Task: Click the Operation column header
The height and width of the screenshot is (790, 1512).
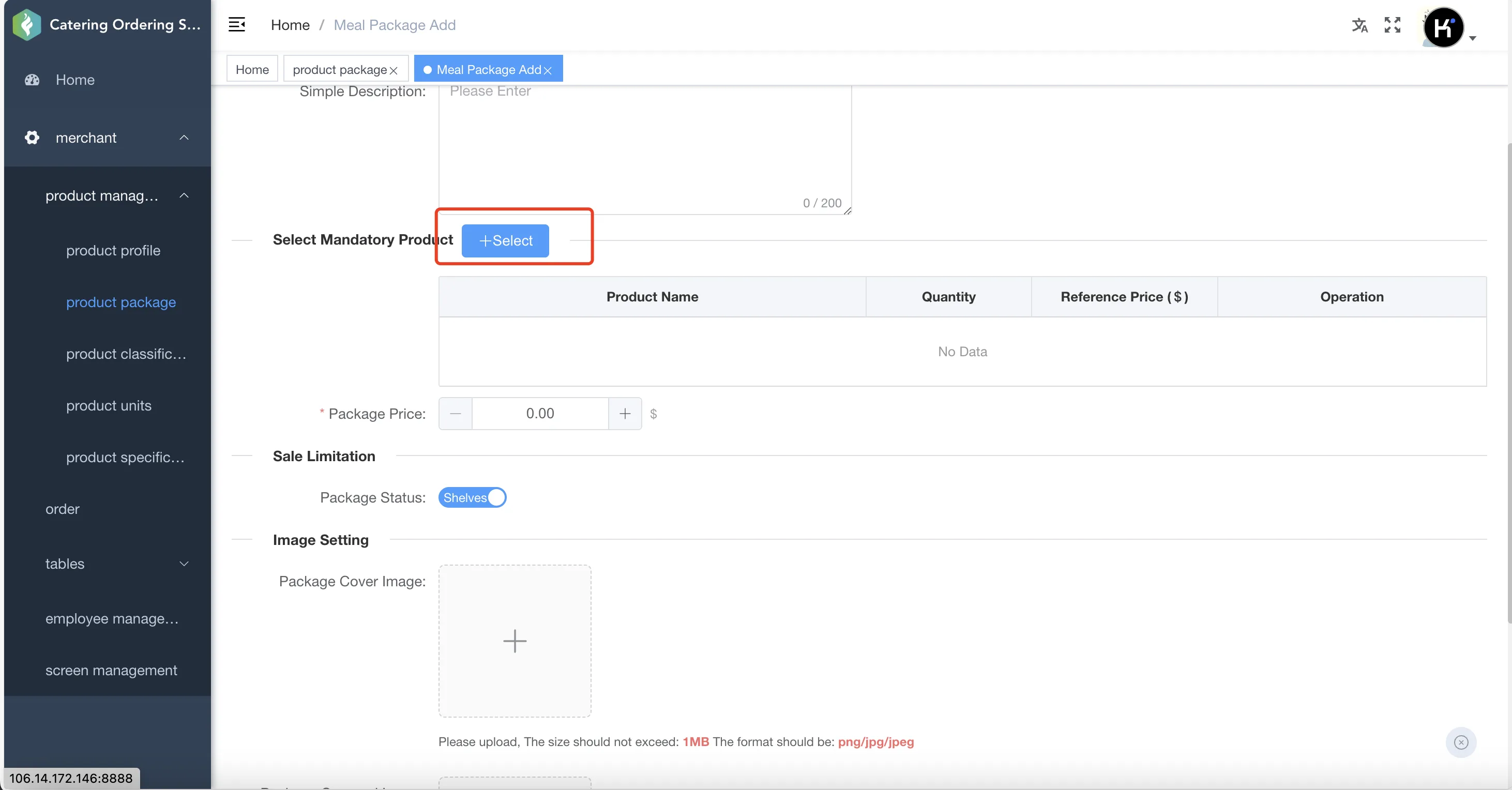Action: 1352,297
